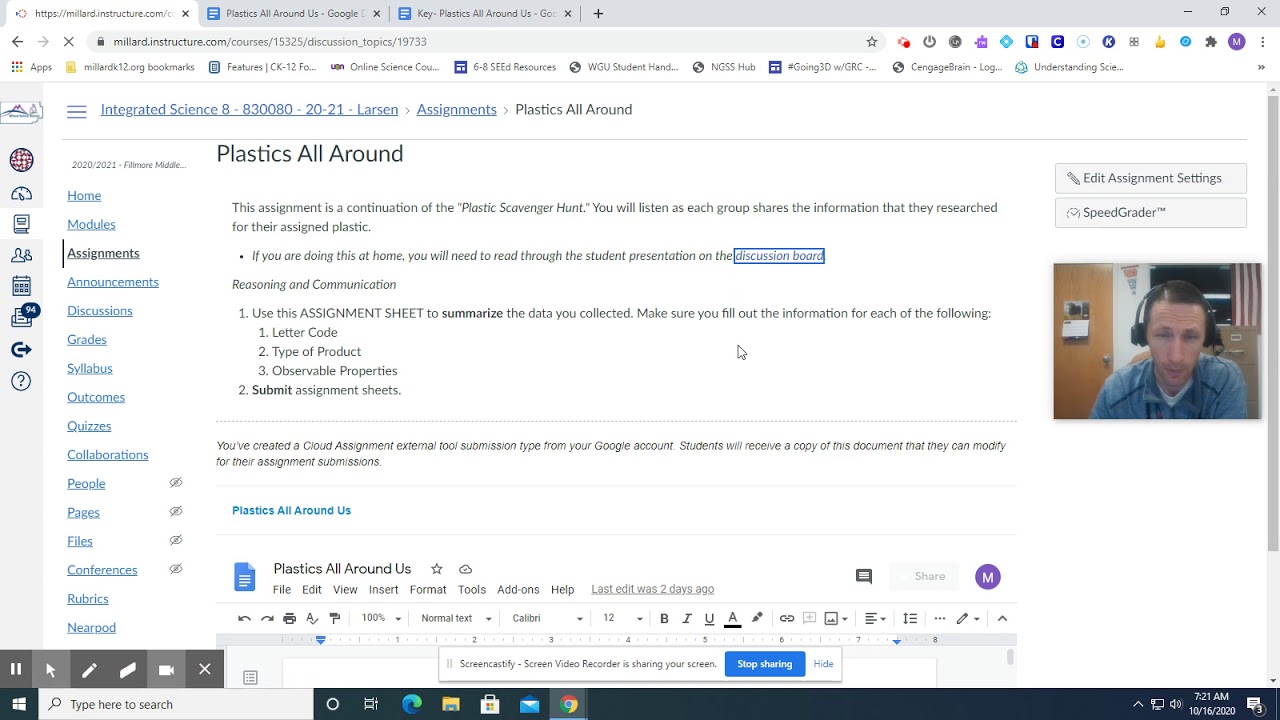Viewport: 1280px width, 720px height.
Task: Insert link icon in Docs toolbar
Action: tap(787, 618)
